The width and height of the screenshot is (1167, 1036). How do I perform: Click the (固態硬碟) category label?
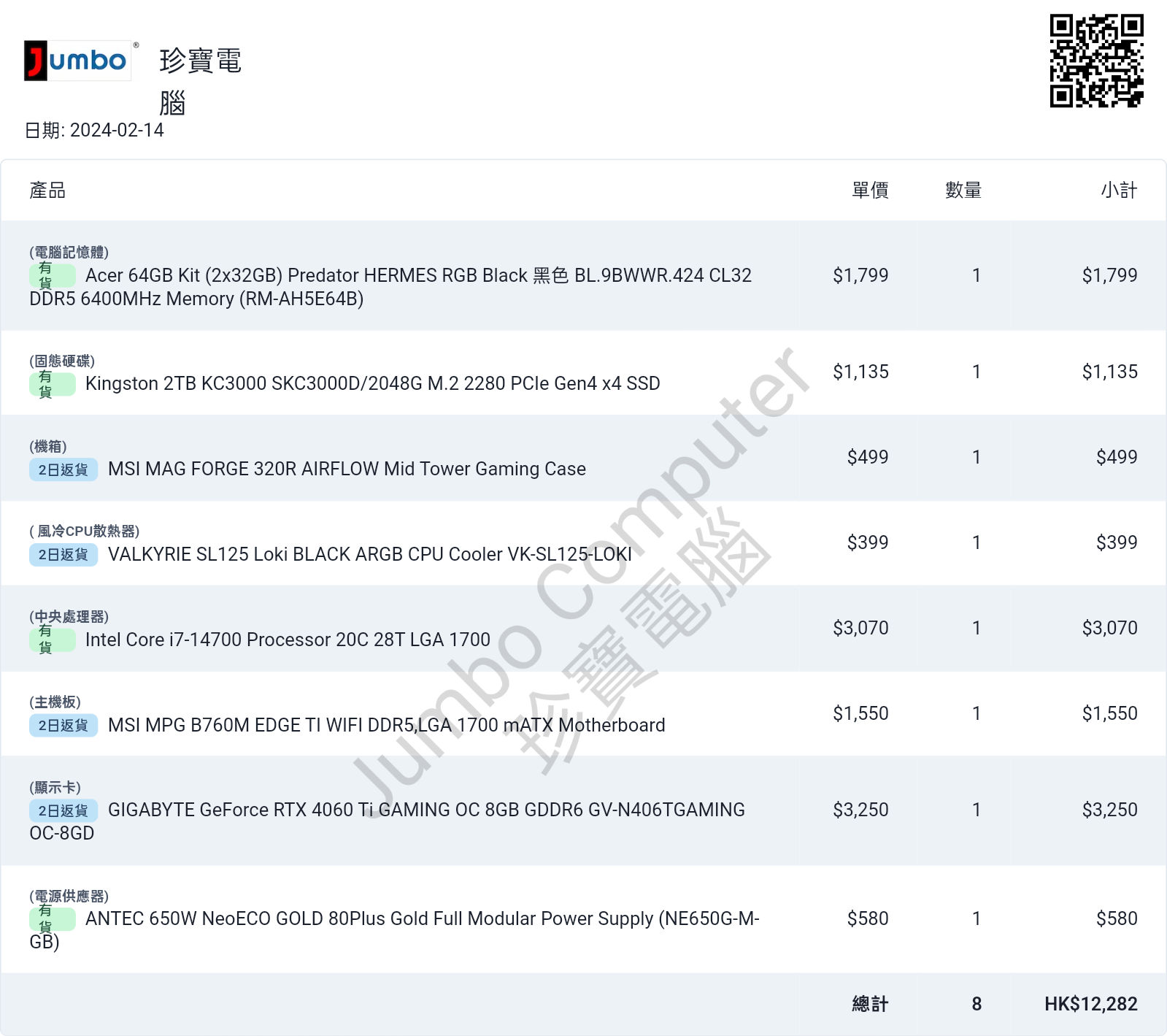pyautogui.click(x=62, y=361)
